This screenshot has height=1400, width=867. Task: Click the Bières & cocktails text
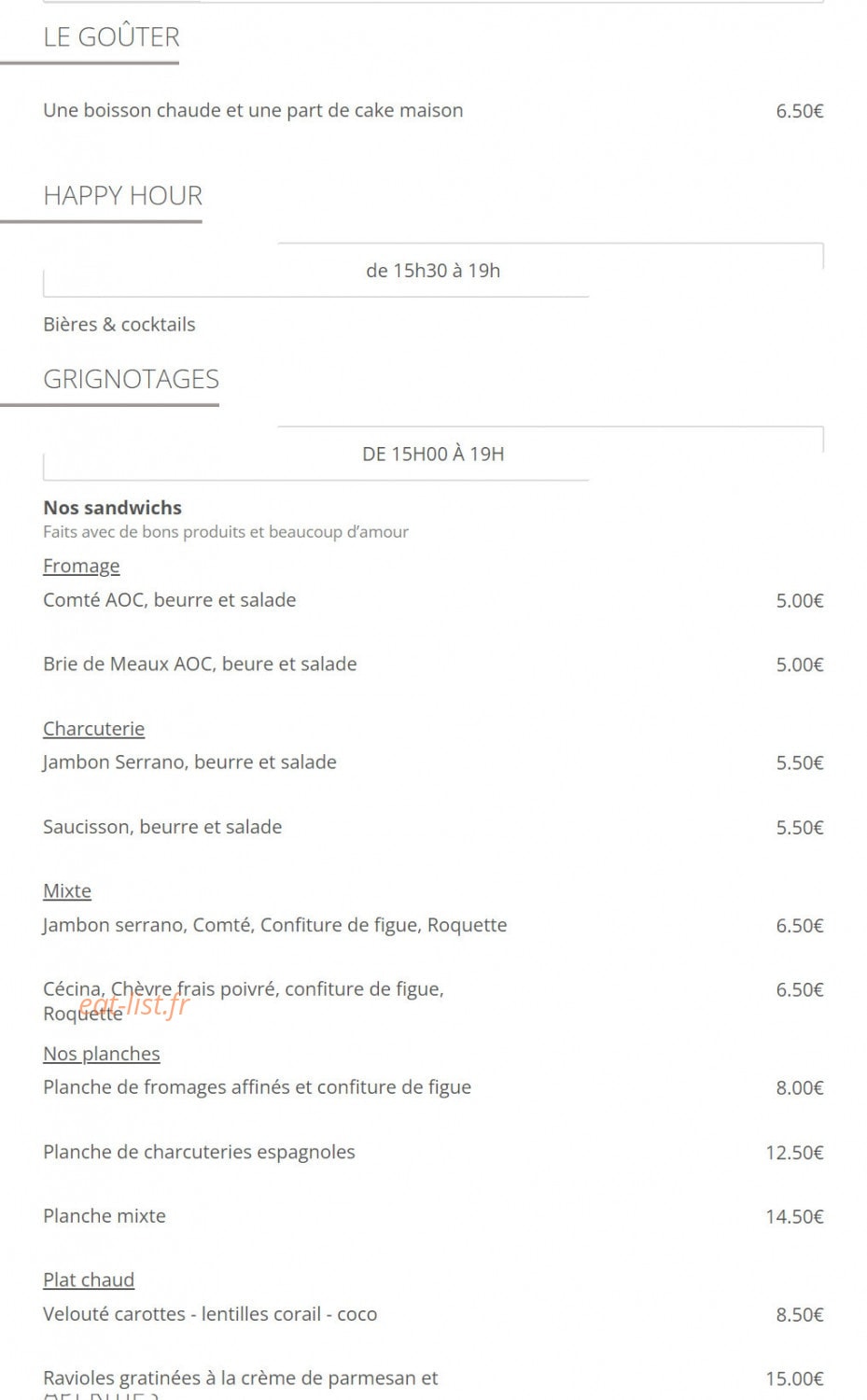click(119, 325)
